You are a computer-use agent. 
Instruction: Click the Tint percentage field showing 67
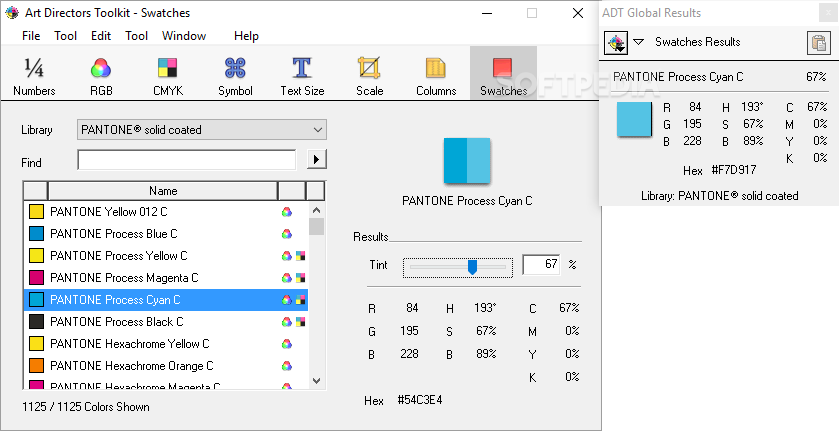click(x=541, y=264)
